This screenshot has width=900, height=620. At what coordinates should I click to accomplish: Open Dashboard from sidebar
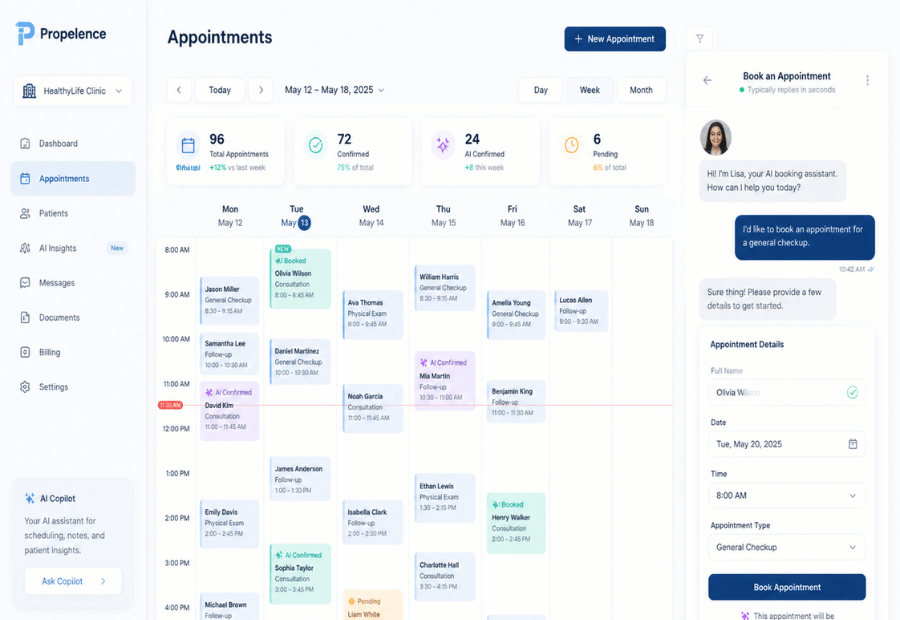tap(73, 144)
